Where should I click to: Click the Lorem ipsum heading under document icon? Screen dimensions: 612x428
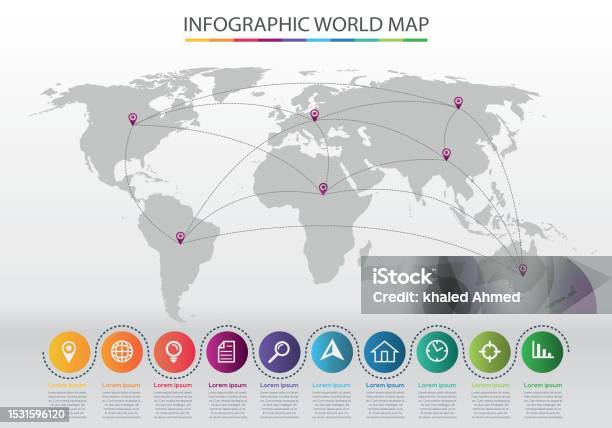pyautogui.click(x=228, y=385)
